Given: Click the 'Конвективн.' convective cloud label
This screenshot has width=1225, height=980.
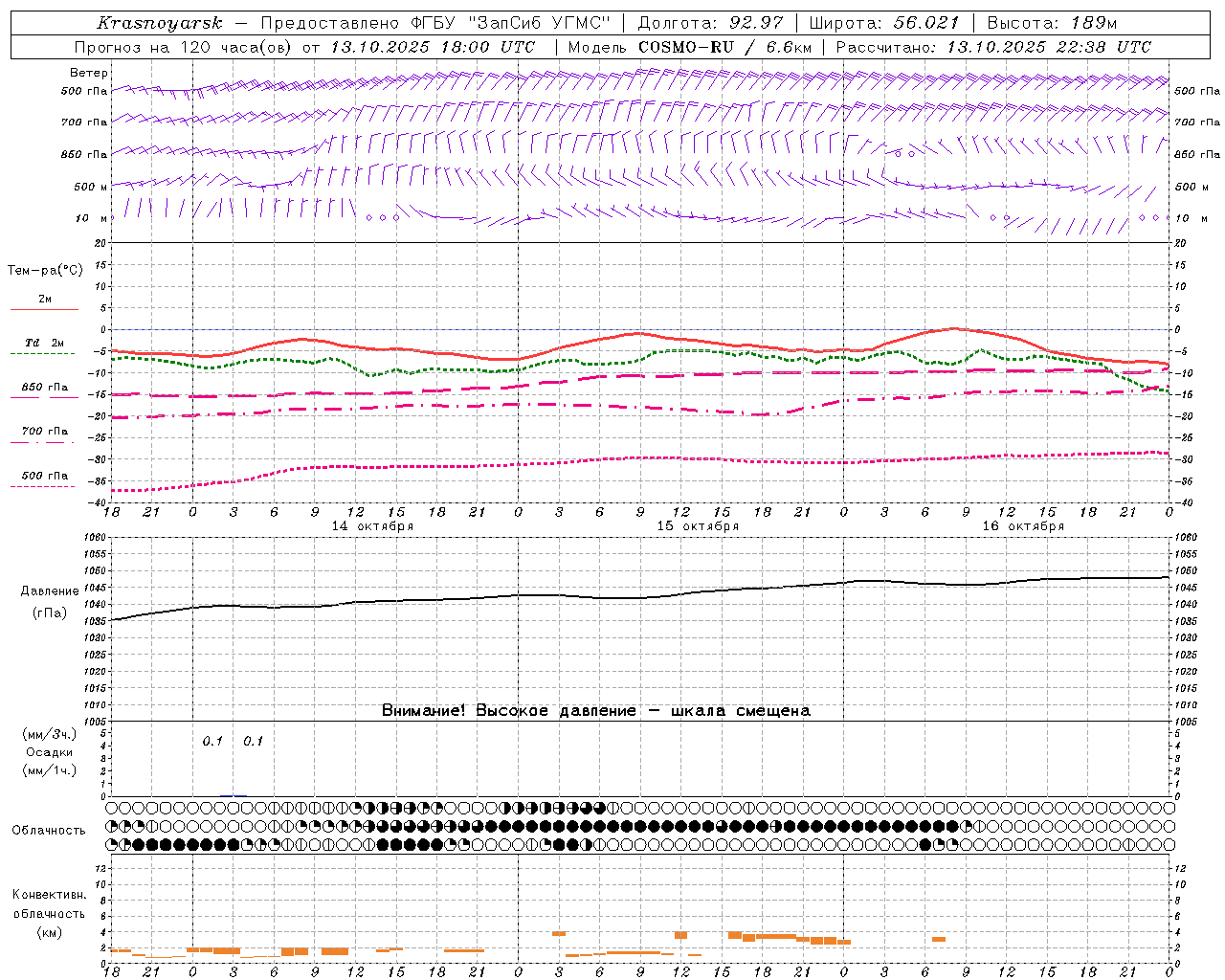Looking at the screenshot, I should [50, 895].
